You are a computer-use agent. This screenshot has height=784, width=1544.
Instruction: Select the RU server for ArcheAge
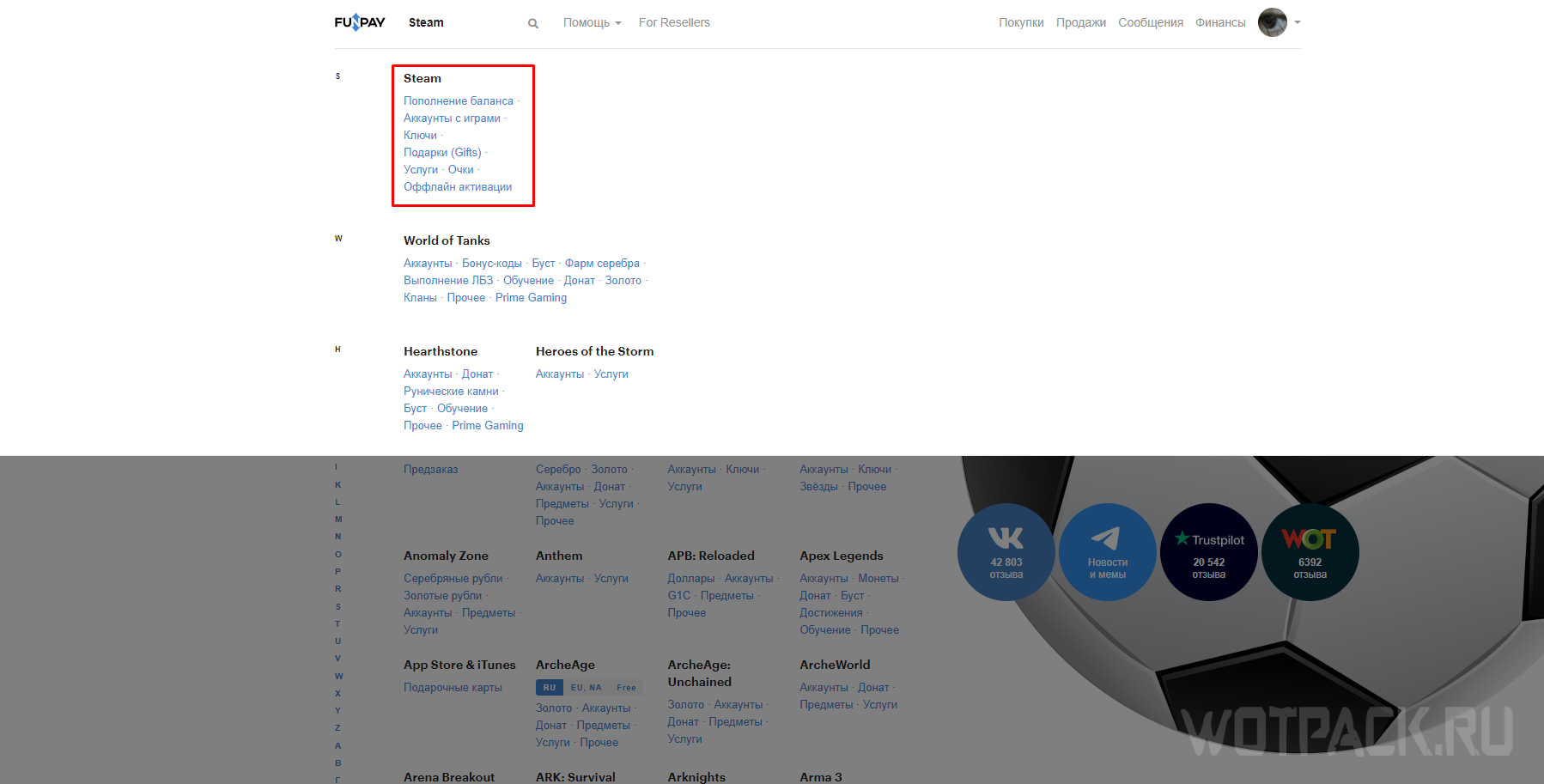click(550, 688)
